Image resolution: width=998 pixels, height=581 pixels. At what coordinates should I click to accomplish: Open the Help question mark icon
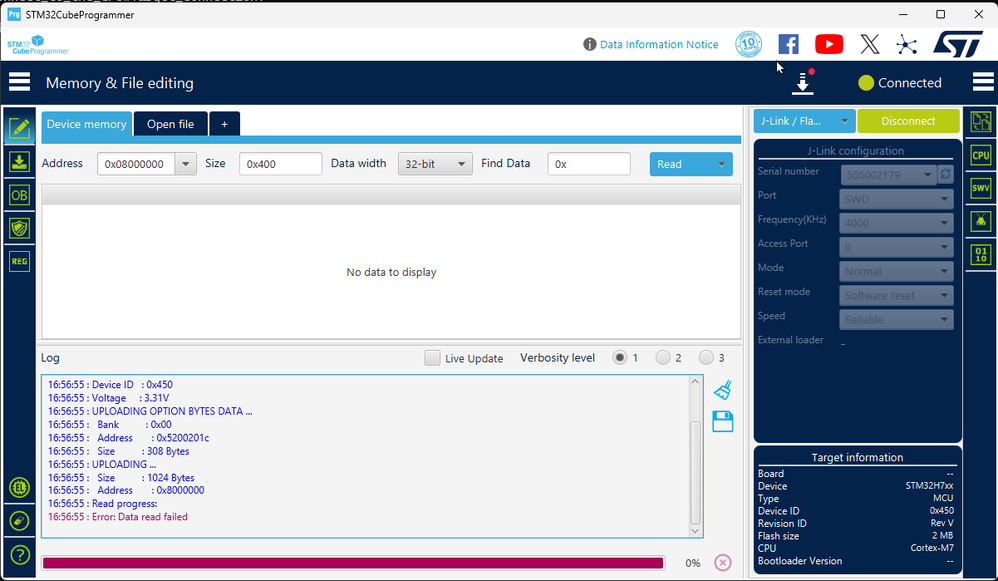(x=19, y=555)
